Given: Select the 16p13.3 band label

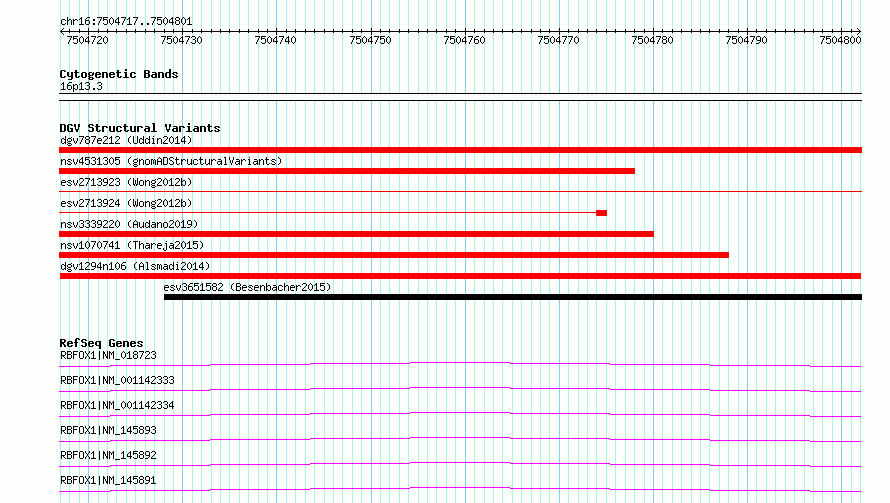Looking at the screenshot, I should coord(81,86).
